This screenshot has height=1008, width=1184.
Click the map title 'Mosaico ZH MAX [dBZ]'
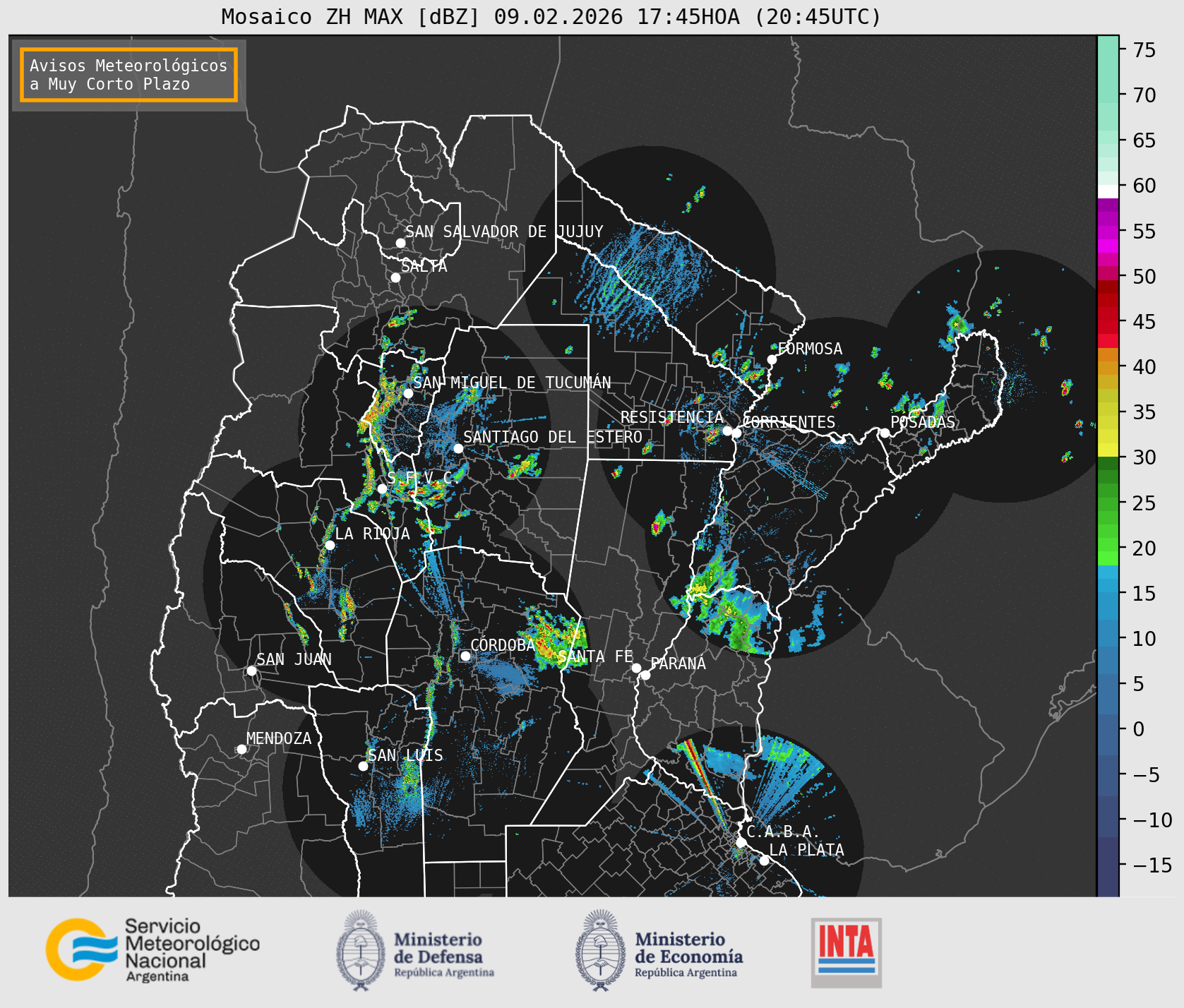351,16
